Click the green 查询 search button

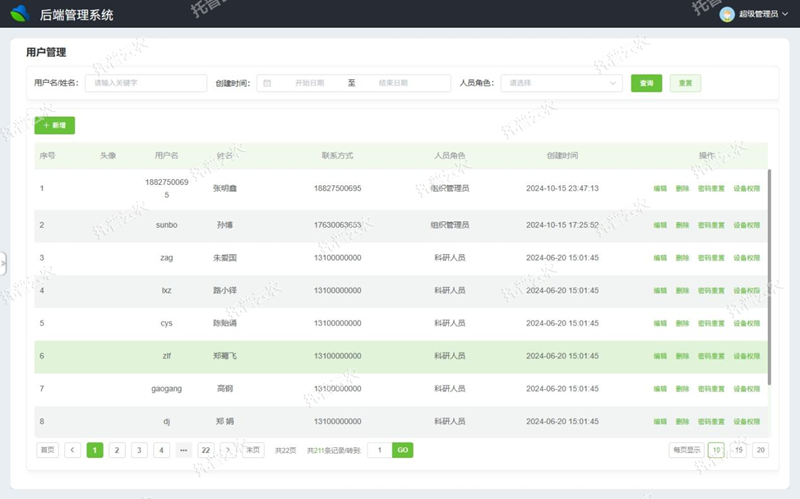(x=647, y=83)
